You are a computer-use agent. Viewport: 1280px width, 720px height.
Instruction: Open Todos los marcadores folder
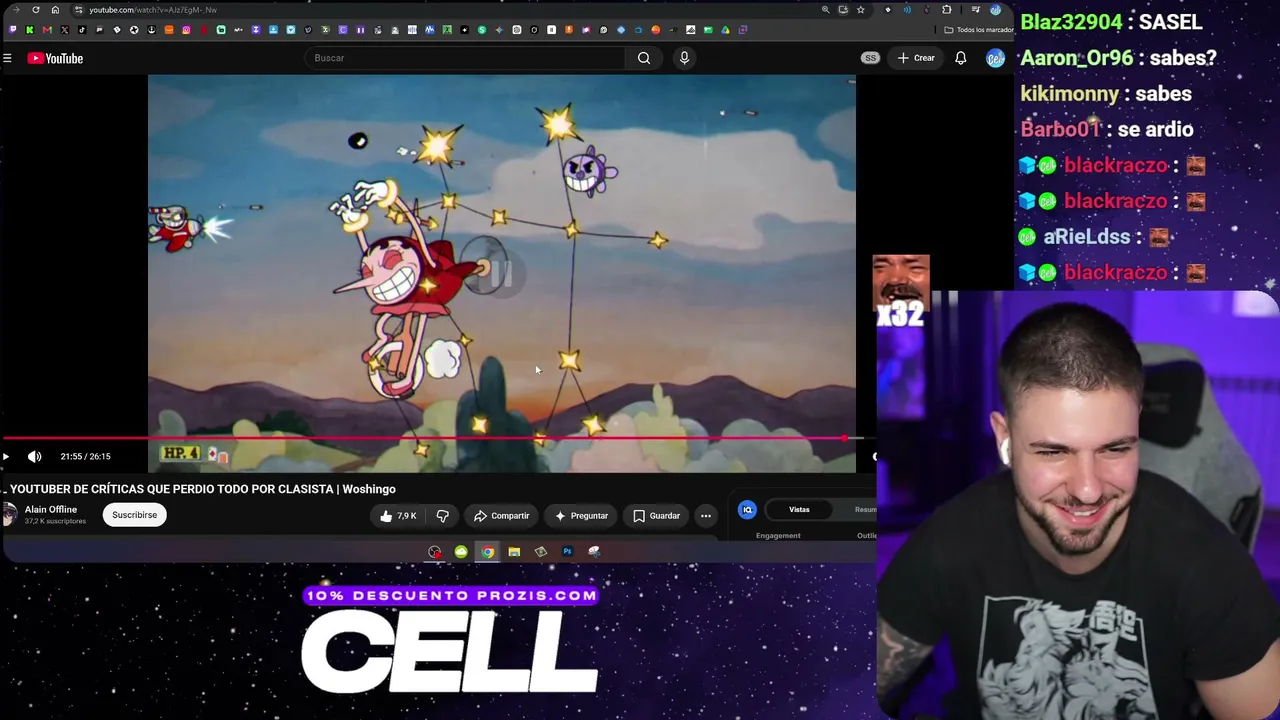tap(978, 30)
